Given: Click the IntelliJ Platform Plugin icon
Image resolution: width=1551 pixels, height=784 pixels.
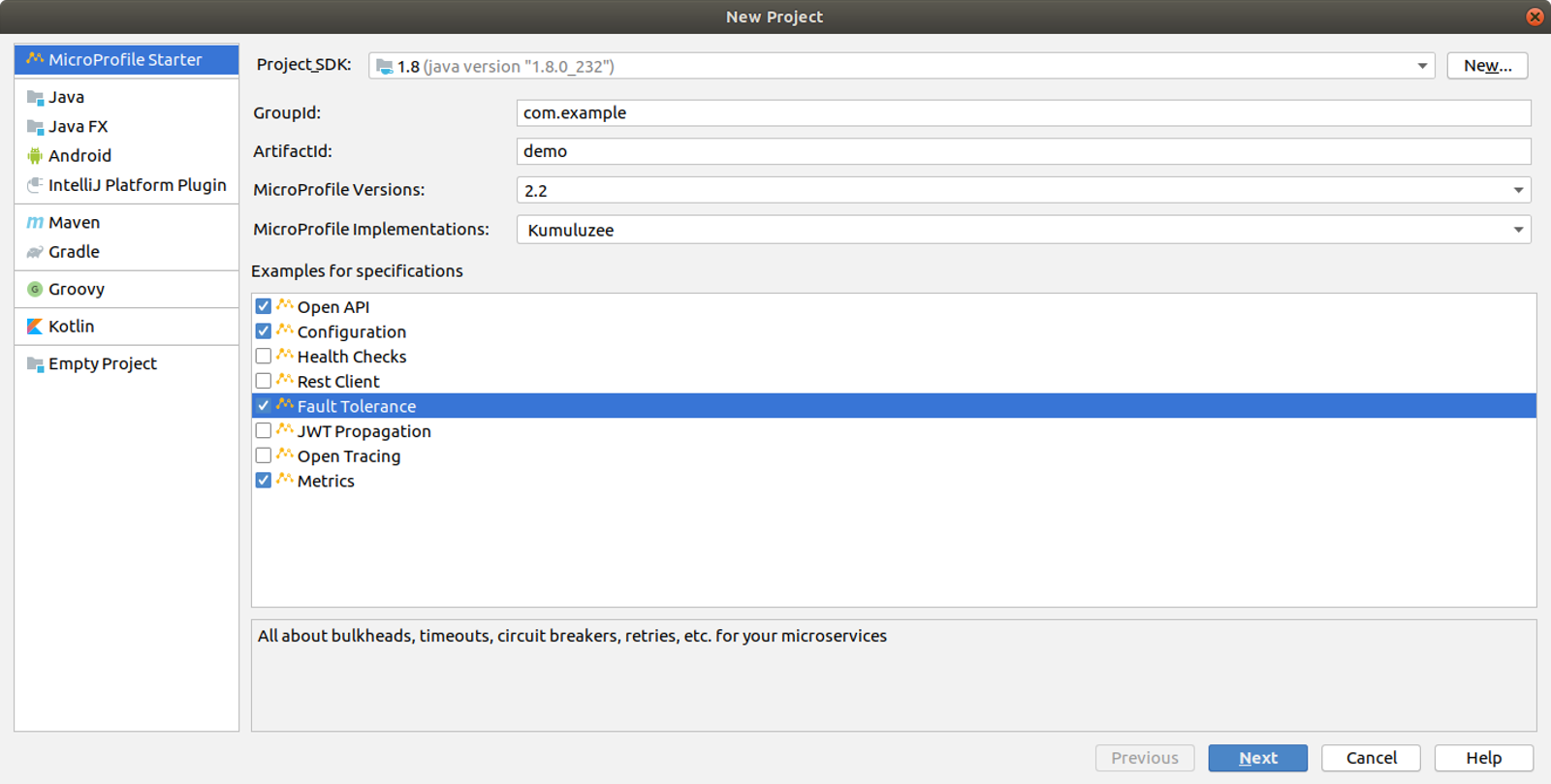Looking at the screenshot, I should tap(35, 185).
